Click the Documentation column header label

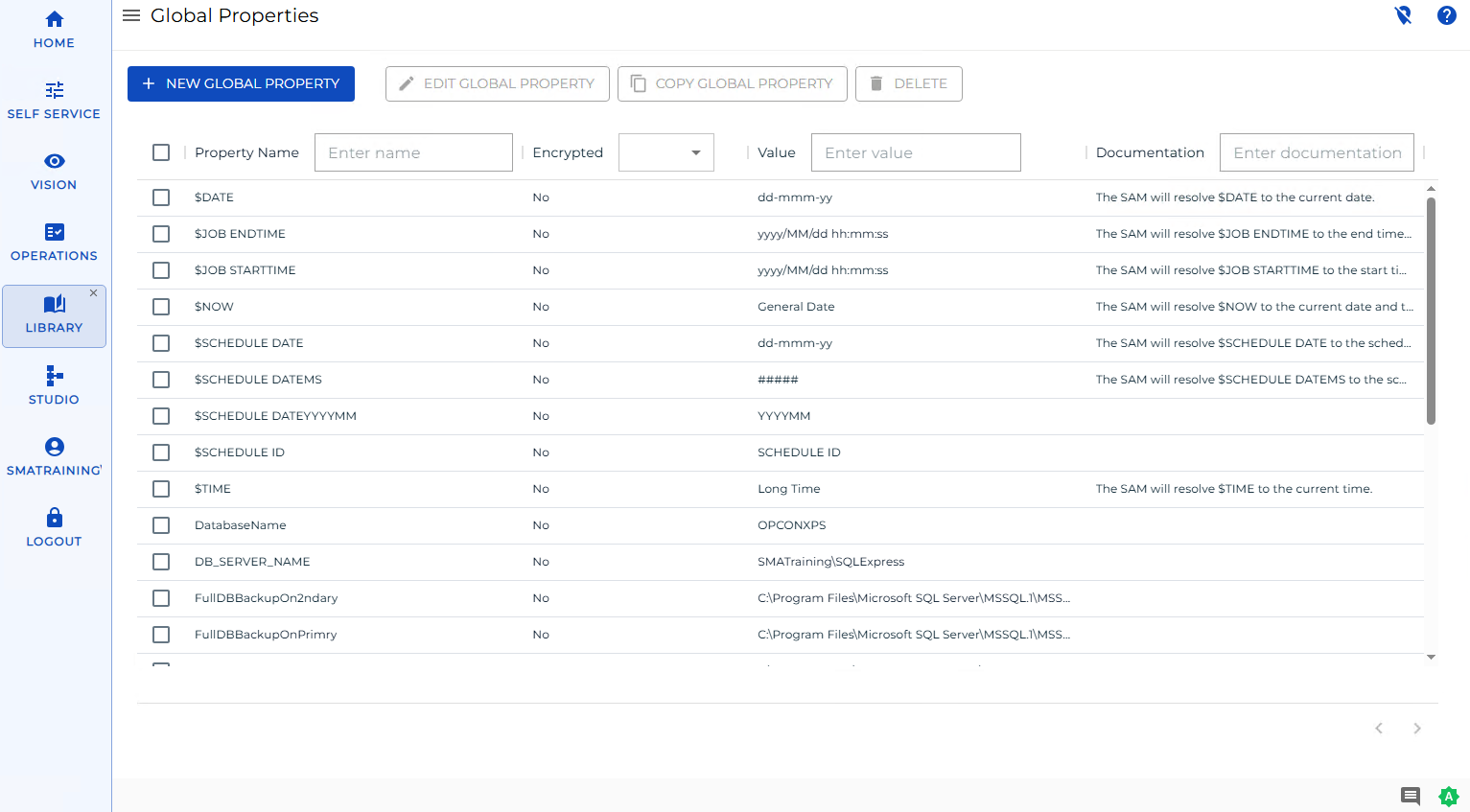[1150, 152]
